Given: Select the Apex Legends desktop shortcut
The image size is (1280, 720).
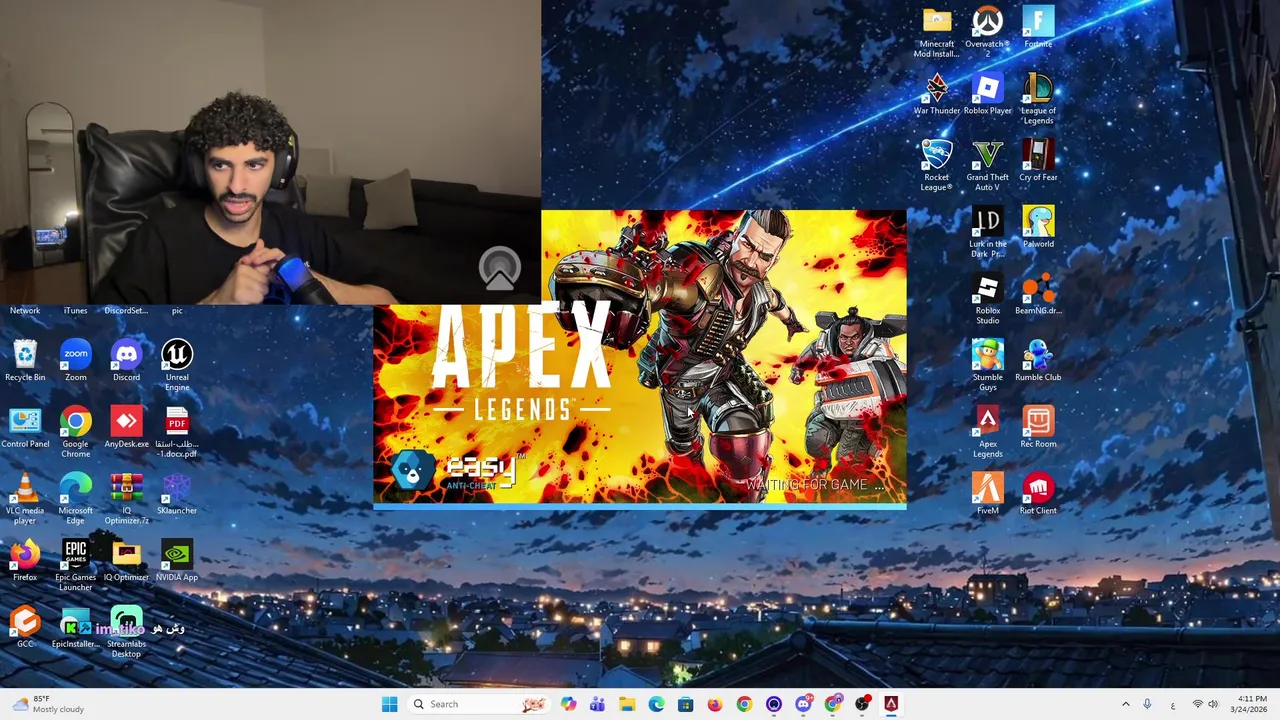Looking at the screenshot, I should [x=987, y=433].
